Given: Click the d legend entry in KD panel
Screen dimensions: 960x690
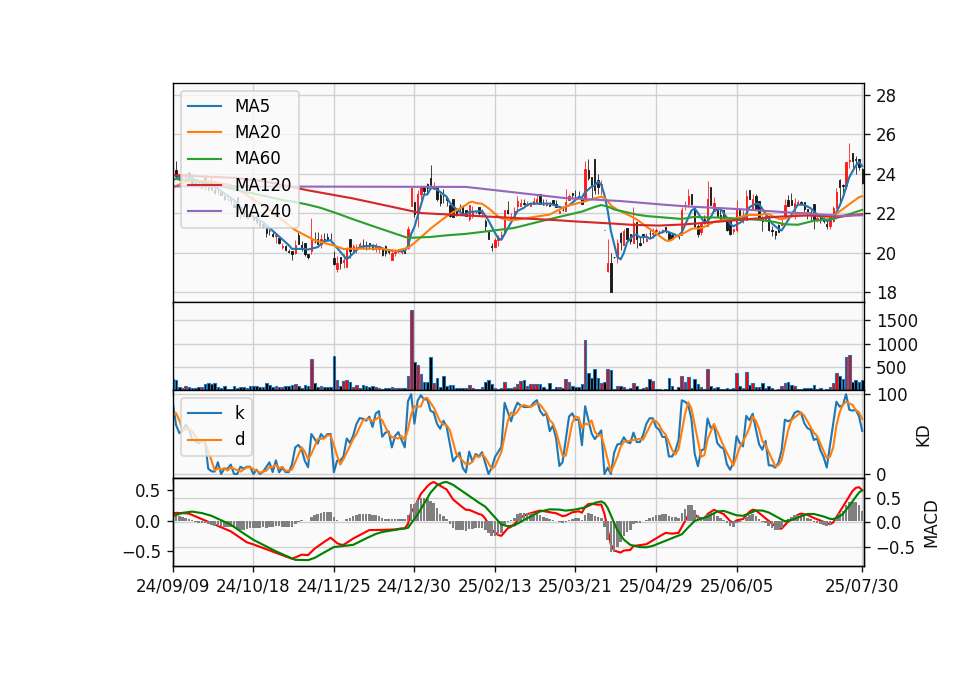Looking at the screenshot, I should (x=239, y=438).
